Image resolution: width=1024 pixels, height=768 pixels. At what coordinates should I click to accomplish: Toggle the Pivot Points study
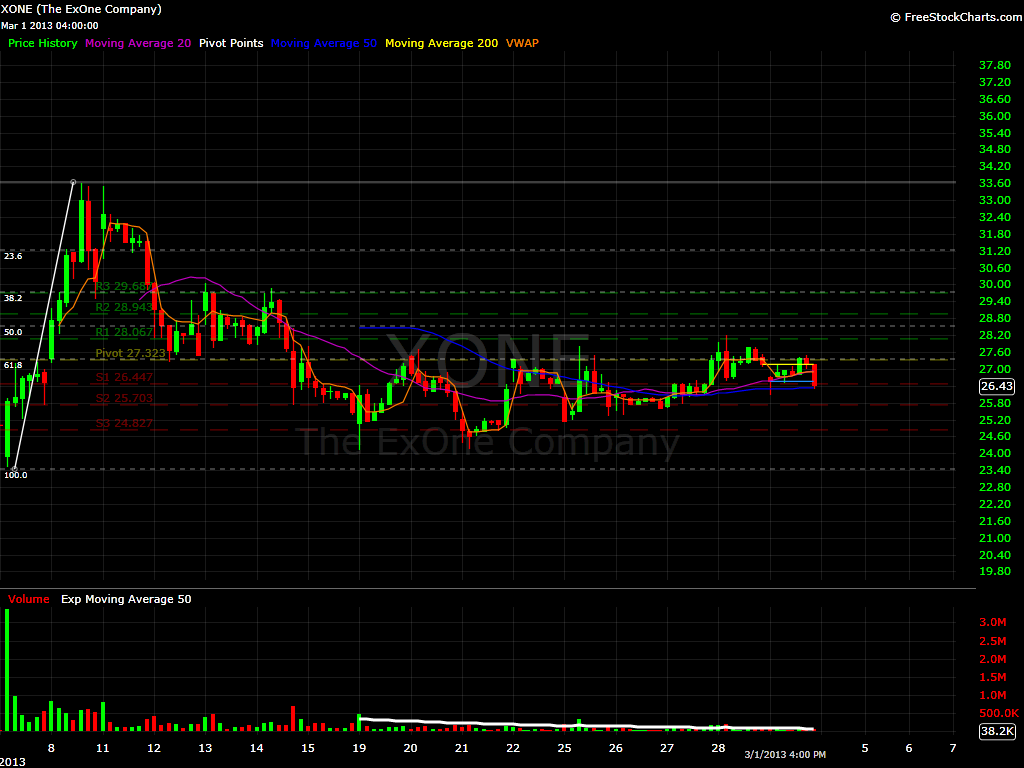(231, 43)
